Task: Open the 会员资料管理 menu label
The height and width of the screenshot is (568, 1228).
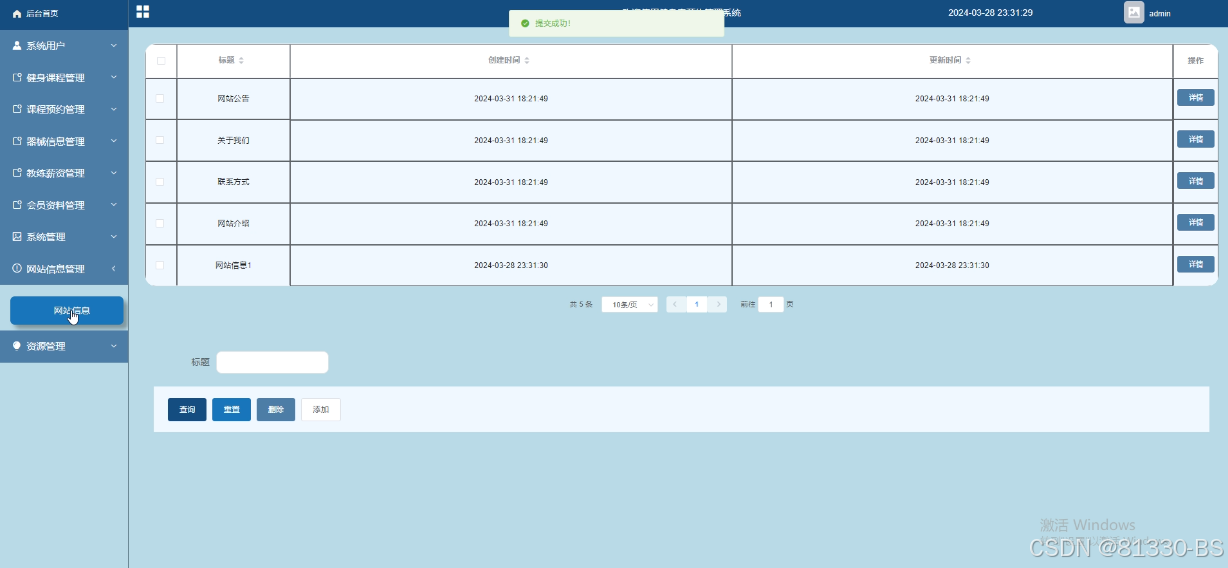Action: point(56,205)
